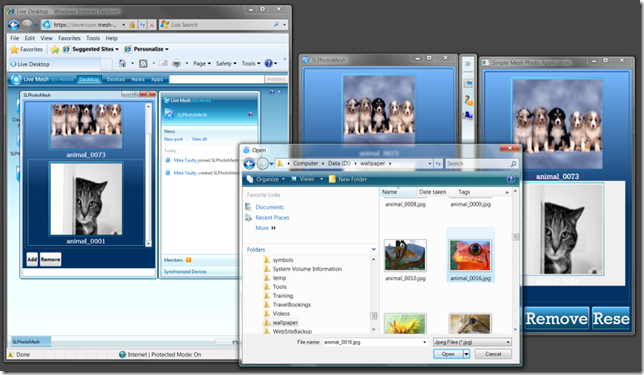The height and width of the screenshot is (375, 644).
Task: Click the Open dialog search magnifier
Action: [x=513, y=164]
